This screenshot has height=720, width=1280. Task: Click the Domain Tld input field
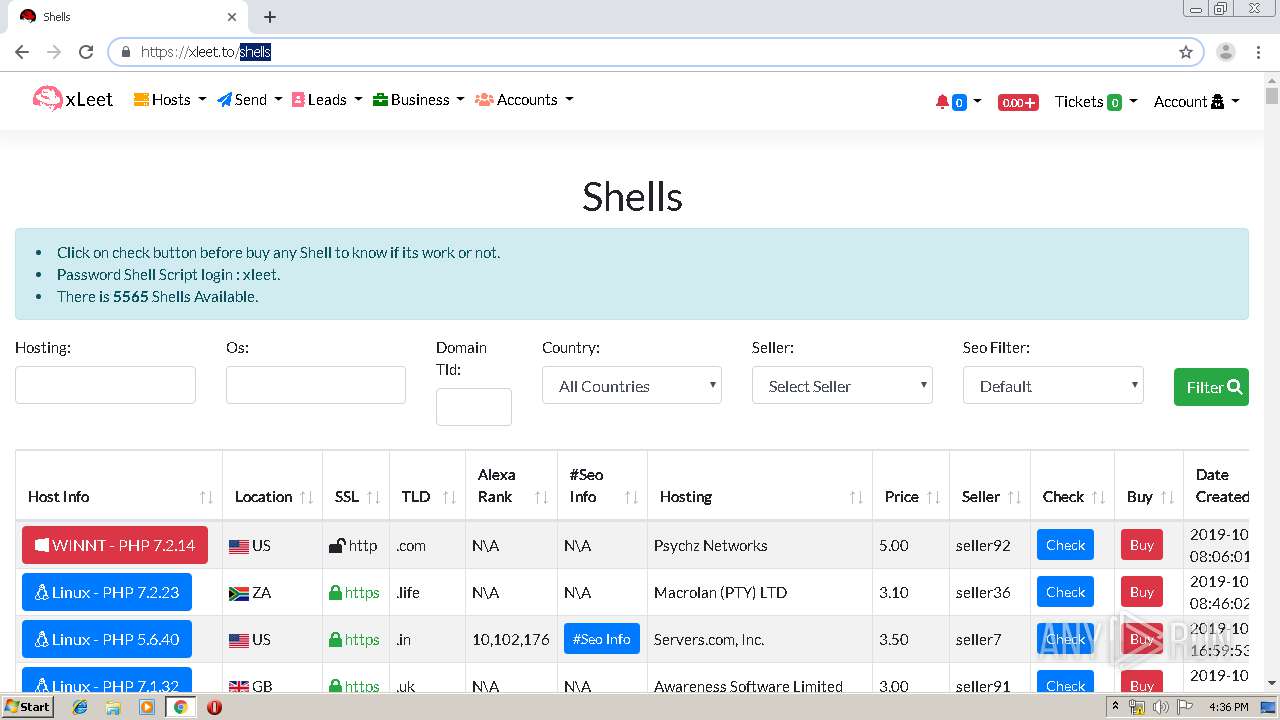click(474, 407)
